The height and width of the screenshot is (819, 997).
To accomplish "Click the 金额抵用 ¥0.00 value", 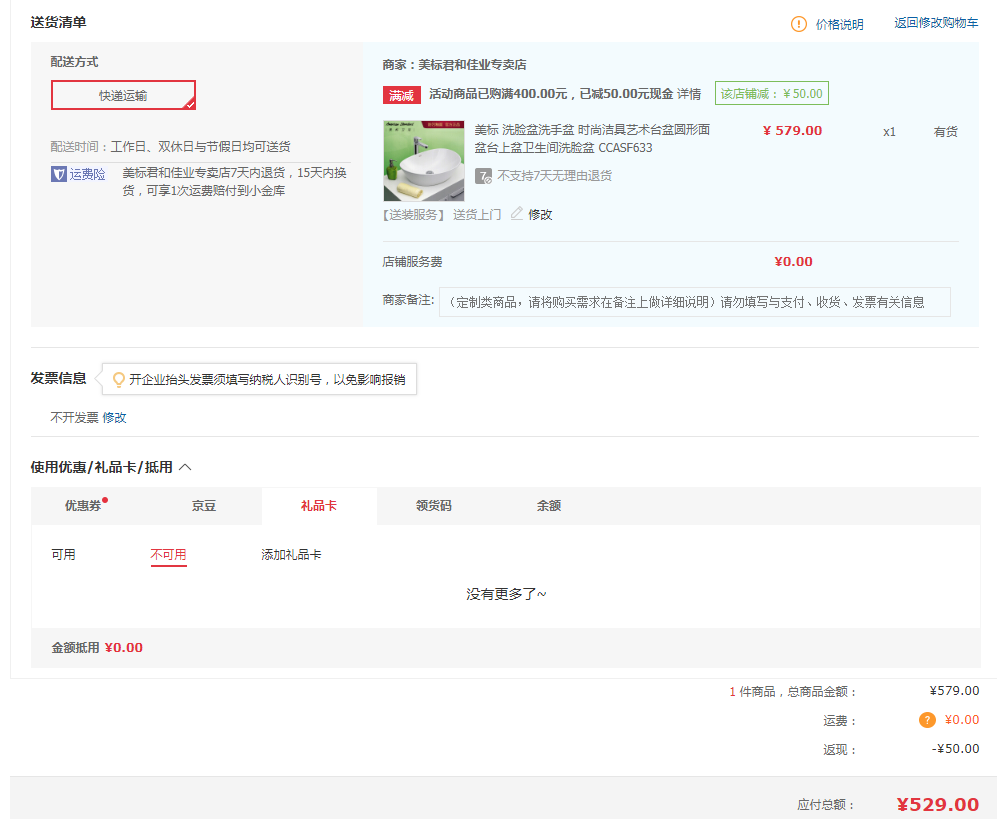I will [x=124, y=647].
